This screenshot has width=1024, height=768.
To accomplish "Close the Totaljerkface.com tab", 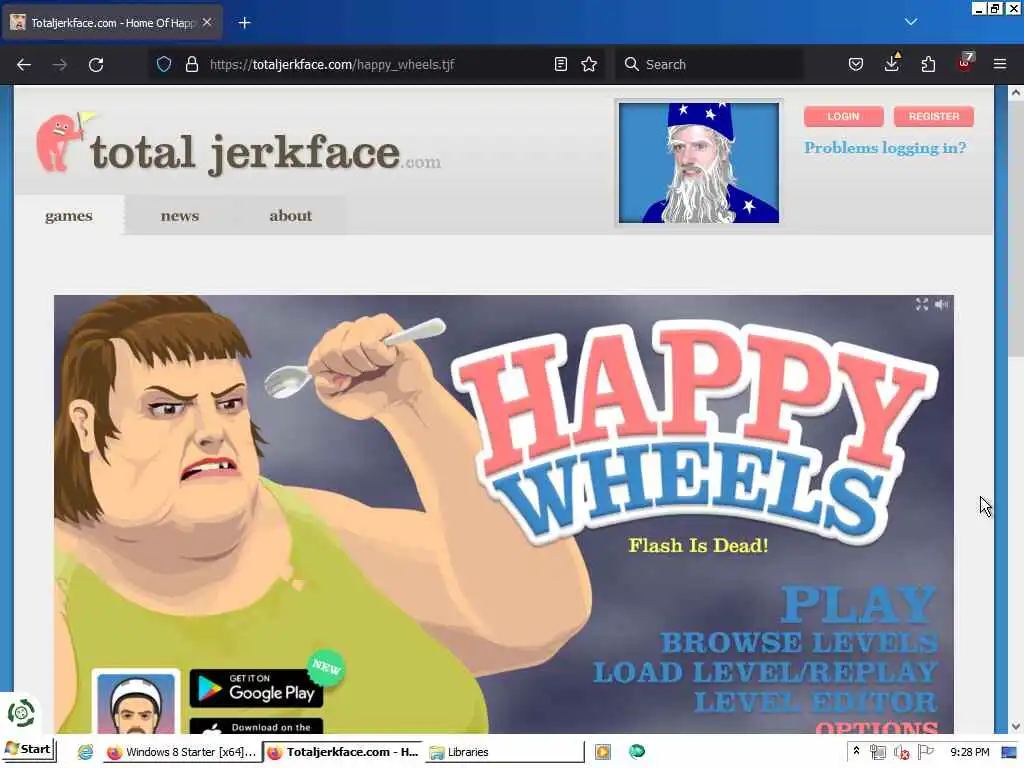I will tap(207, 22).
